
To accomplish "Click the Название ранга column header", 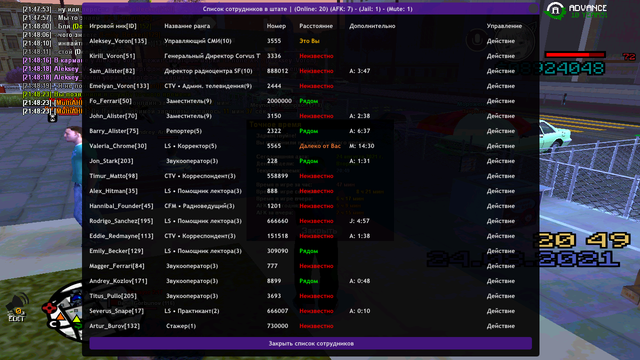I will click(x=187, y=26).
